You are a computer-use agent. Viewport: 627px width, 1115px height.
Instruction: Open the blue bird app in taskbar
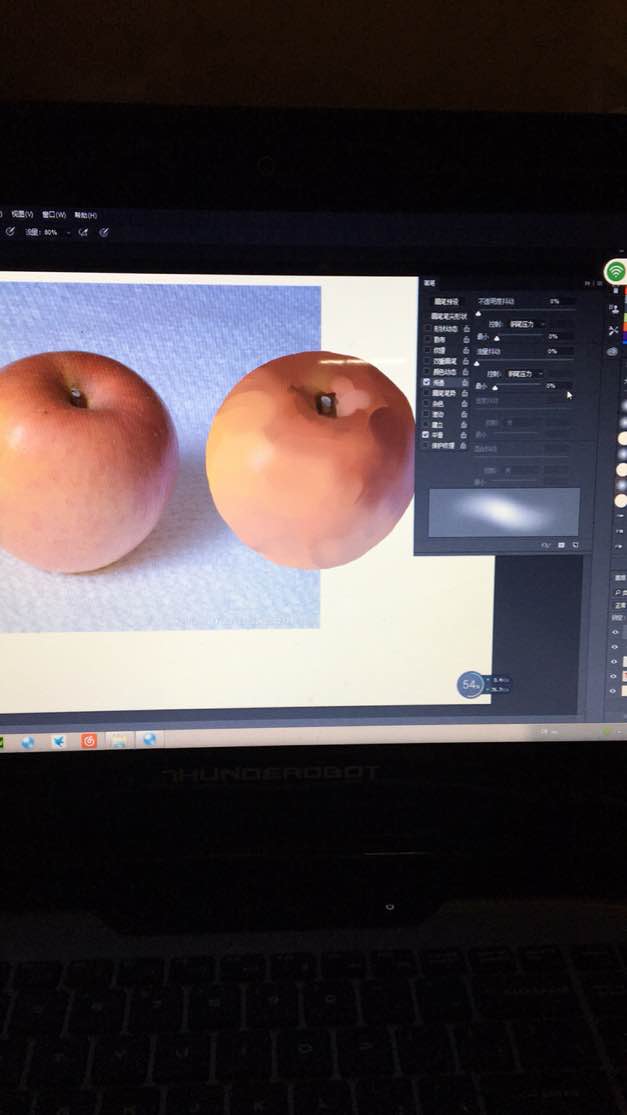pyautogui.click(x=58, y=741)
